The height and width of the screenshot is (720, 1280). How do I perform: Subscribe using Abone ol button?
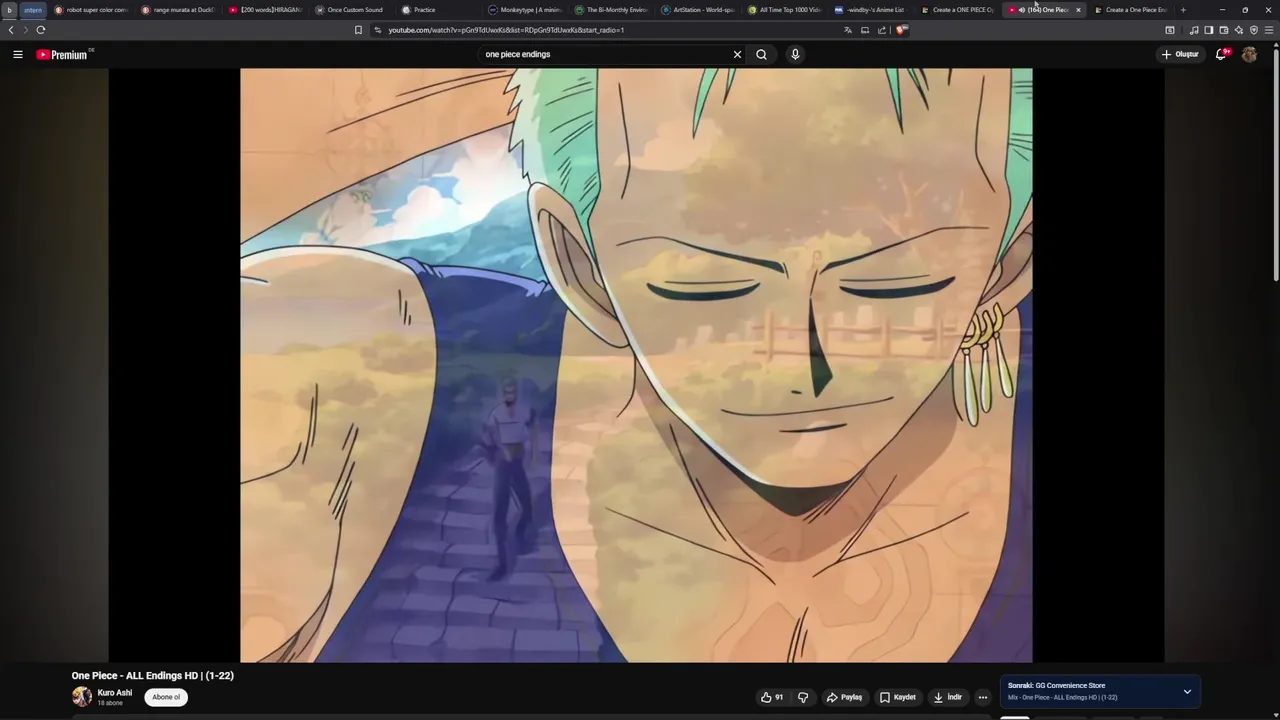pos(166,697)
